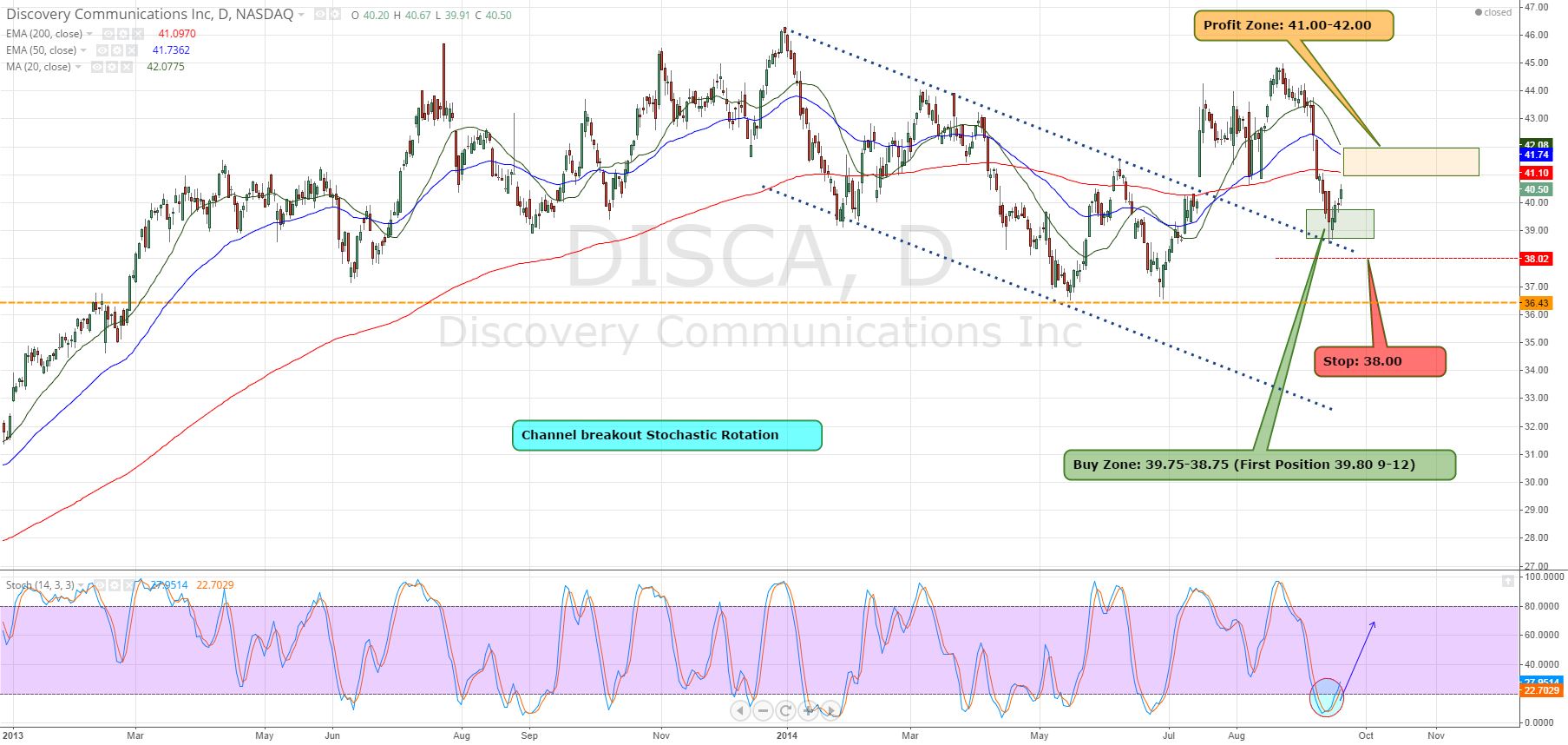This screenshot has height=745, width=1568.
Task: Select the Buy Zone green callout box
Action: tap(1257, 465)
